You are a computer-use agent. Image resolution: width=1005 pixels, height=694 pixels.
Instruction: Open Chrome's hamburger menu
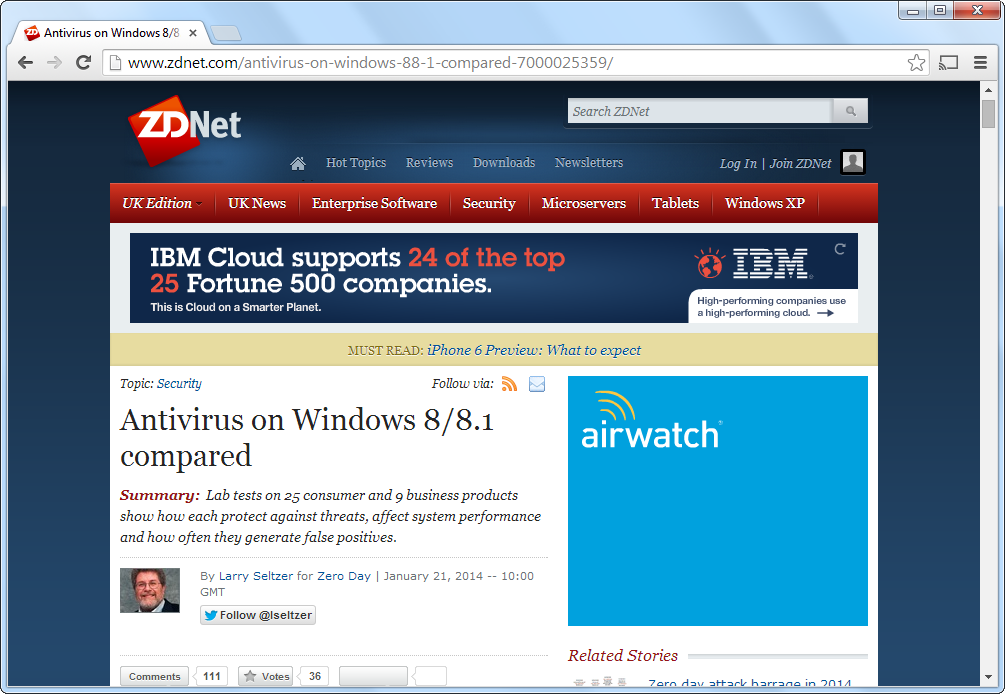coord(981,63)
